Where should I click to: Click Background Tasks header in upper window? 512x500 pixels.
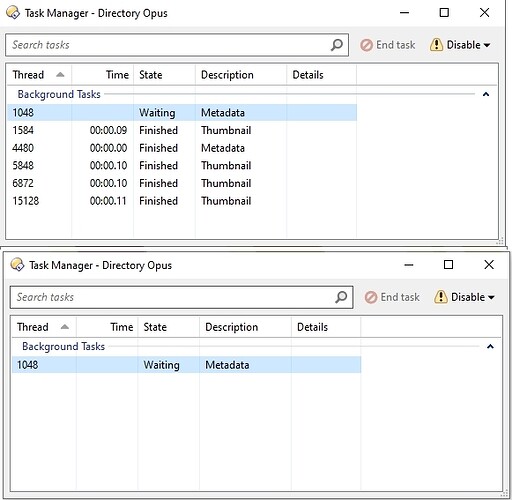tap(59, 94)
